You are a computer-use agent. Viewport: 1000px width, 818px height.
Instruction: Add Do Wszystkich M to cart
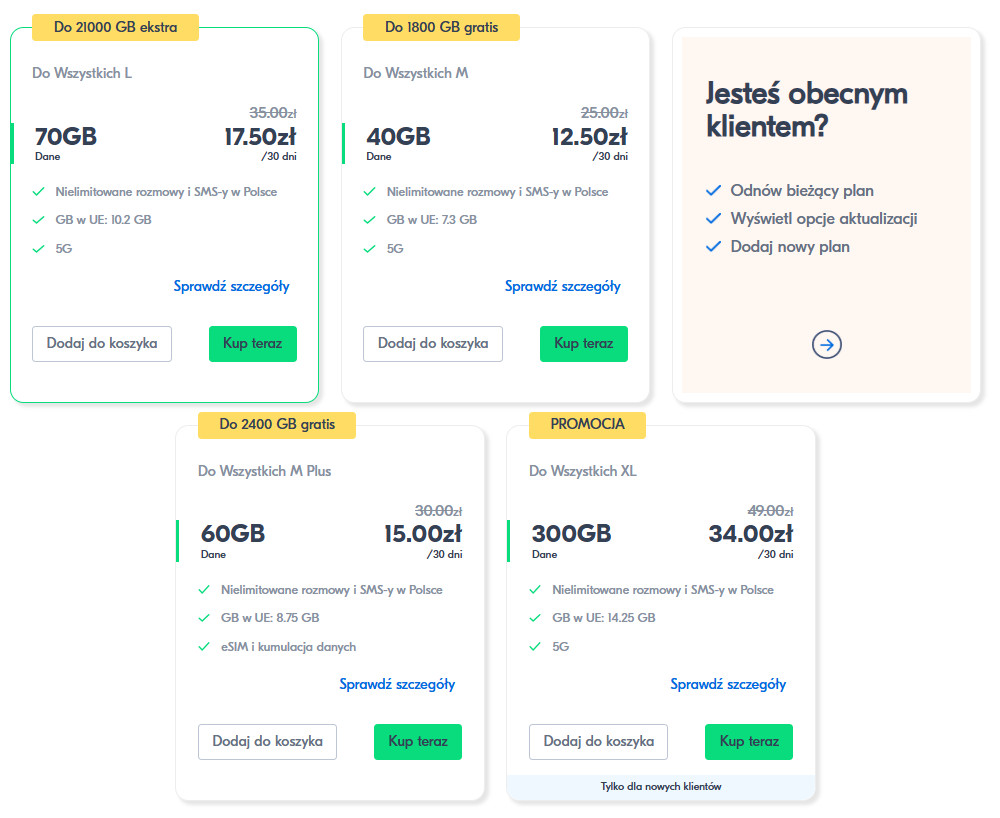433,344
